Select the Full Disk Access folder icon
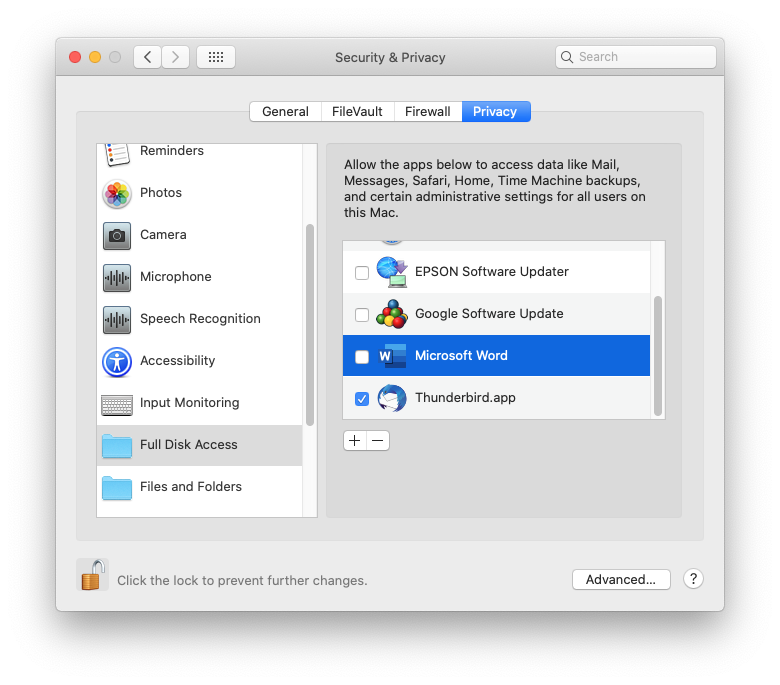Image resolution: width=780 pixels, height=685 pixels. [117, 446]
